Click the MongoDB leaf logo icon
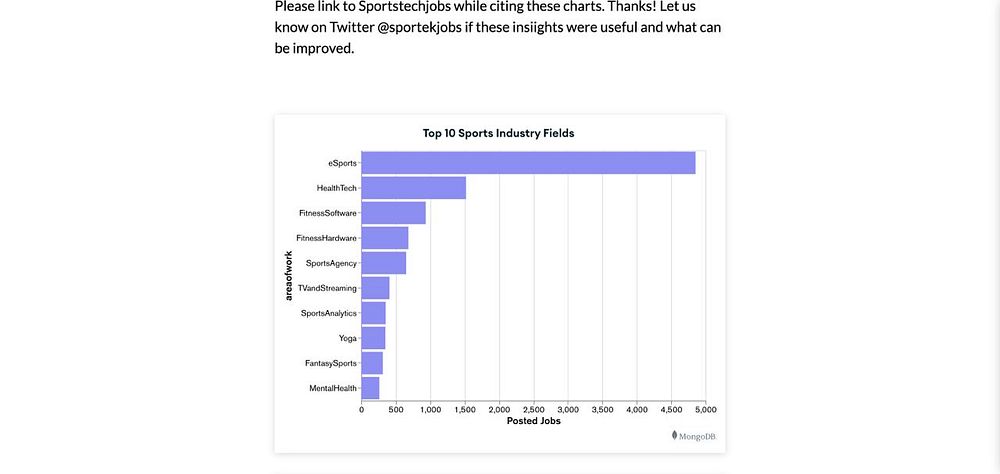Image resolution: width=1000 pixels, height=474 pixels. tap(675, 435)
